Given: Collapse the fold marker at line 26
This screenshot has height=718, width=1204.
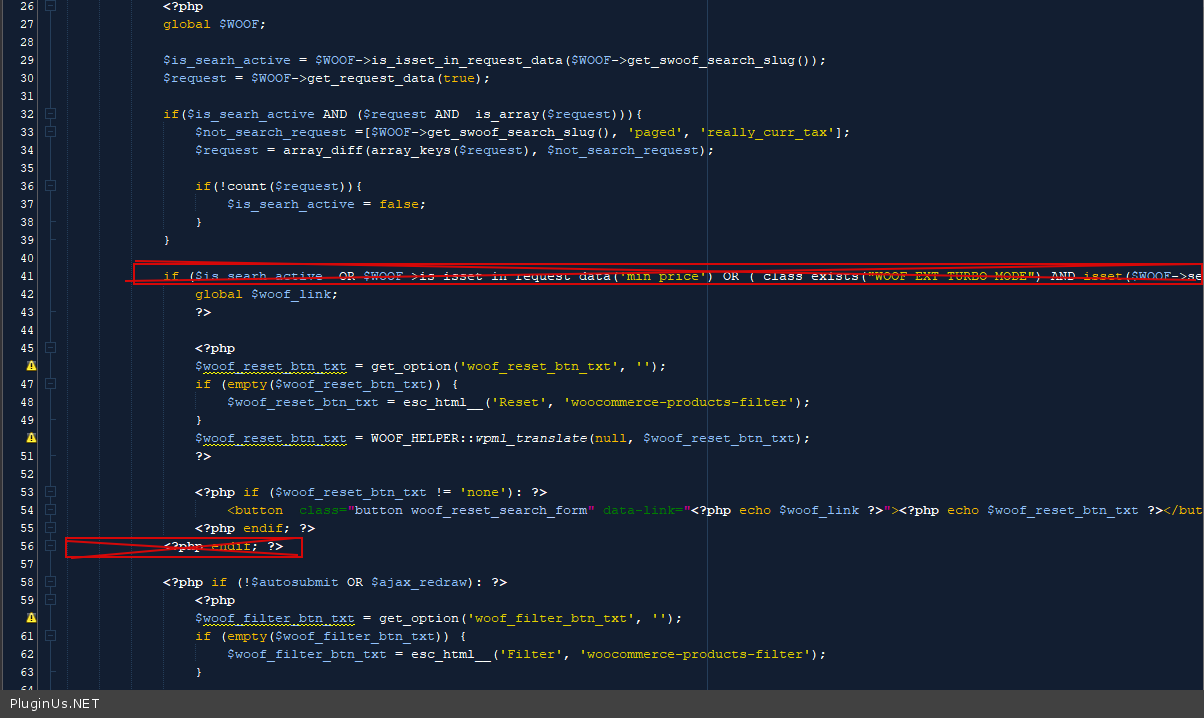Looking at the screenshot, I should (x=51, y=6).
